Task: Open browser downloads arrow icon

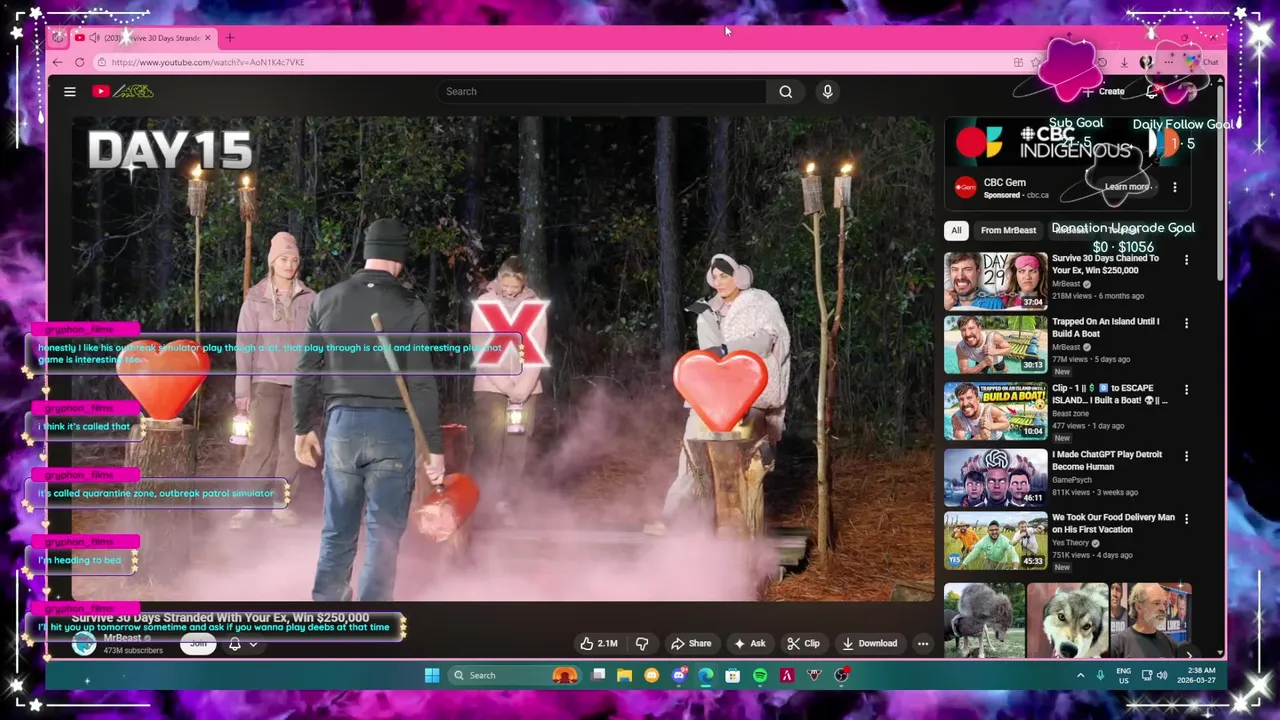Action: coord(1124,62)
